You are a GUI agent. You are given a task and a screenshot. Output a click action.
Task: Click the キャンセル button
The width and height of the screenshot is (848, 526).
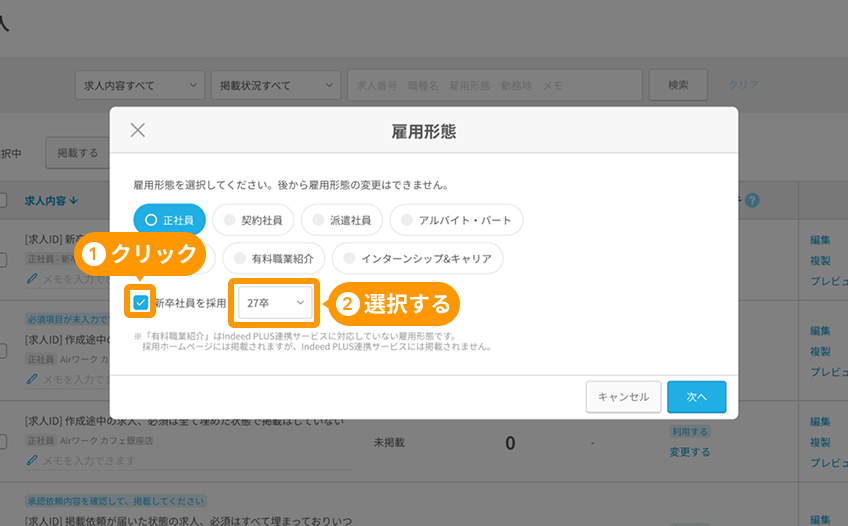[x=623, y=397]
